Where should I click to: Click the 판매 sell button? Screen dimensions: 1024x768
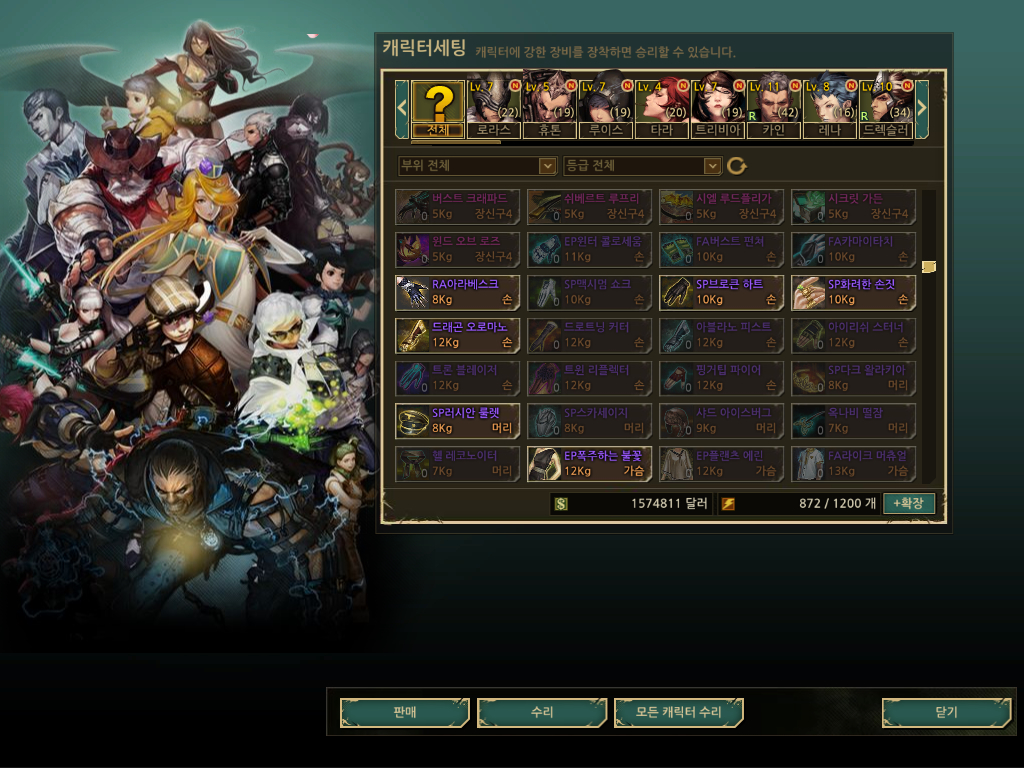pyautogui.click(x=405, y=712)
